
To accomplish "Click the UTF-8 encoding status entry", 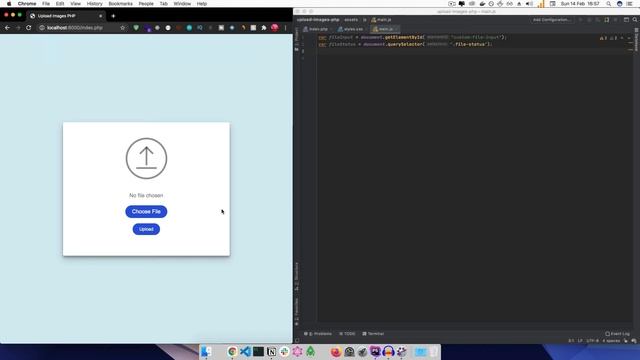I will pyautogui.click(x=592, y=341).
